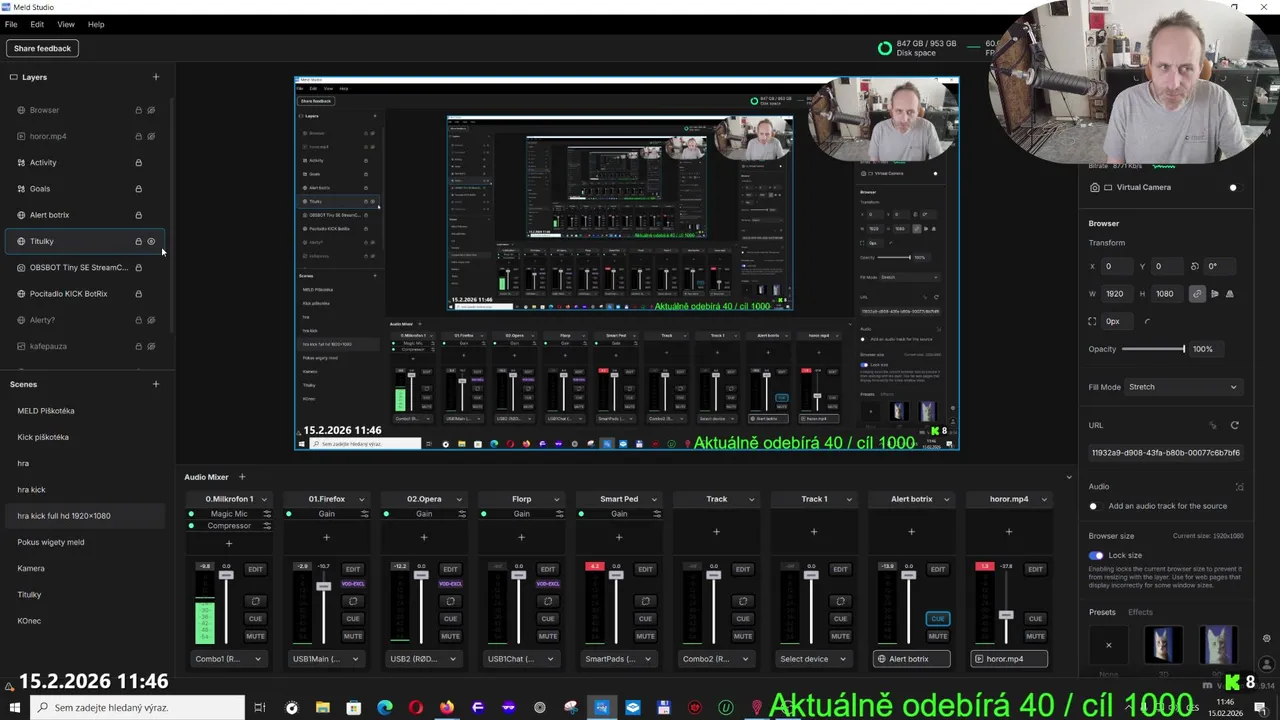Add effect to Alert botrix track
Screen dimensions: 1280x720
pos(911,532)
